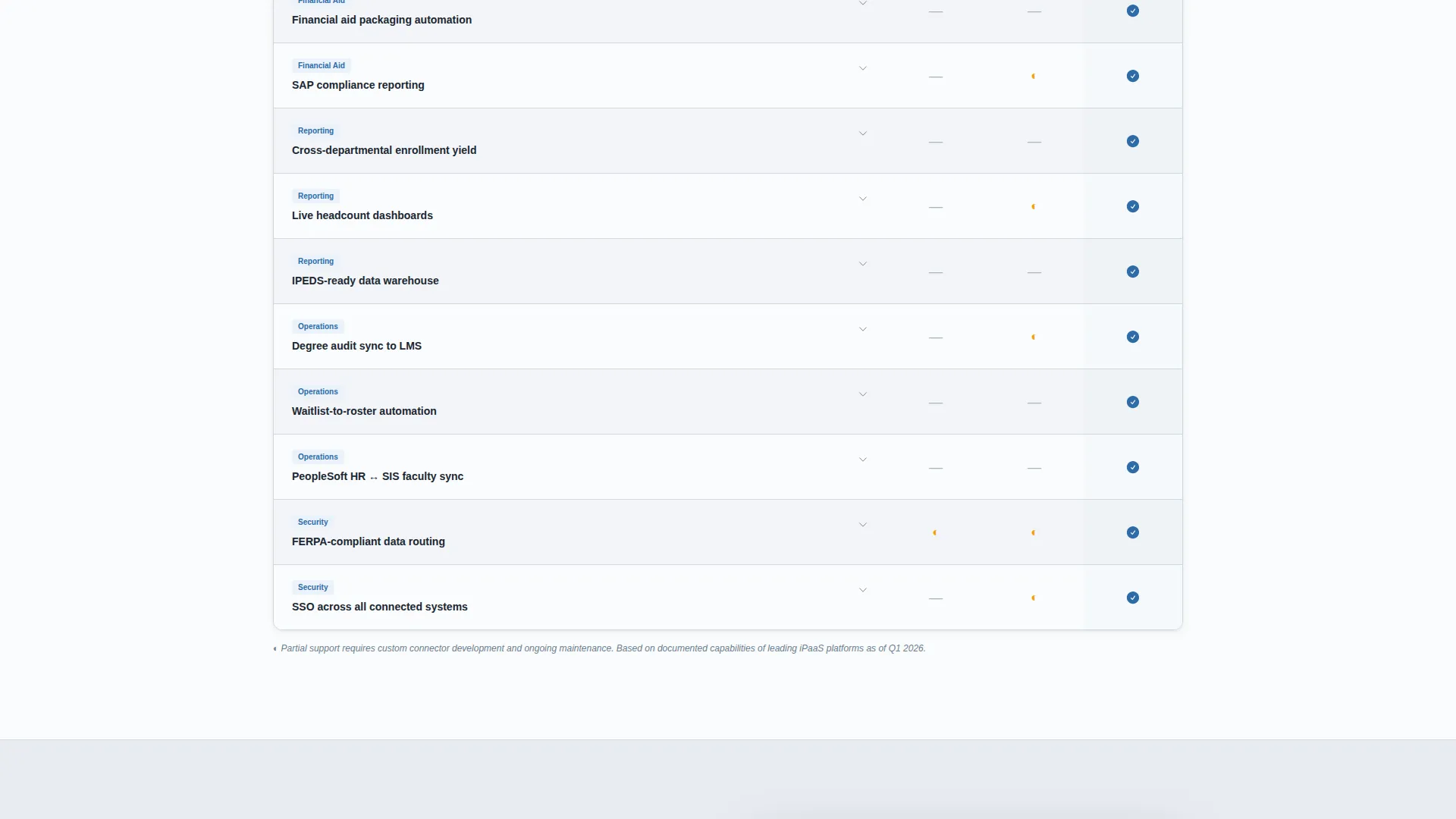Click the Security tag above SSO across all connected systems
1456x819 pixels.
312,588
